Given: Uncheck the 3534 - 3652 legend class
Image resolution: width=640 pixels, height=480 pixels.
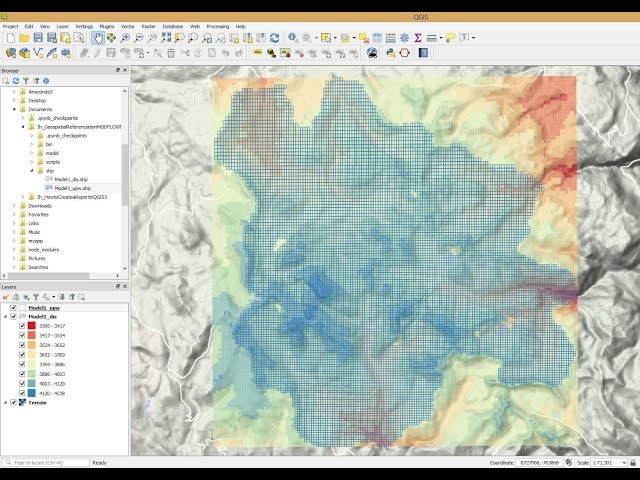Looking at the screenshot, I should pos(22,345).
